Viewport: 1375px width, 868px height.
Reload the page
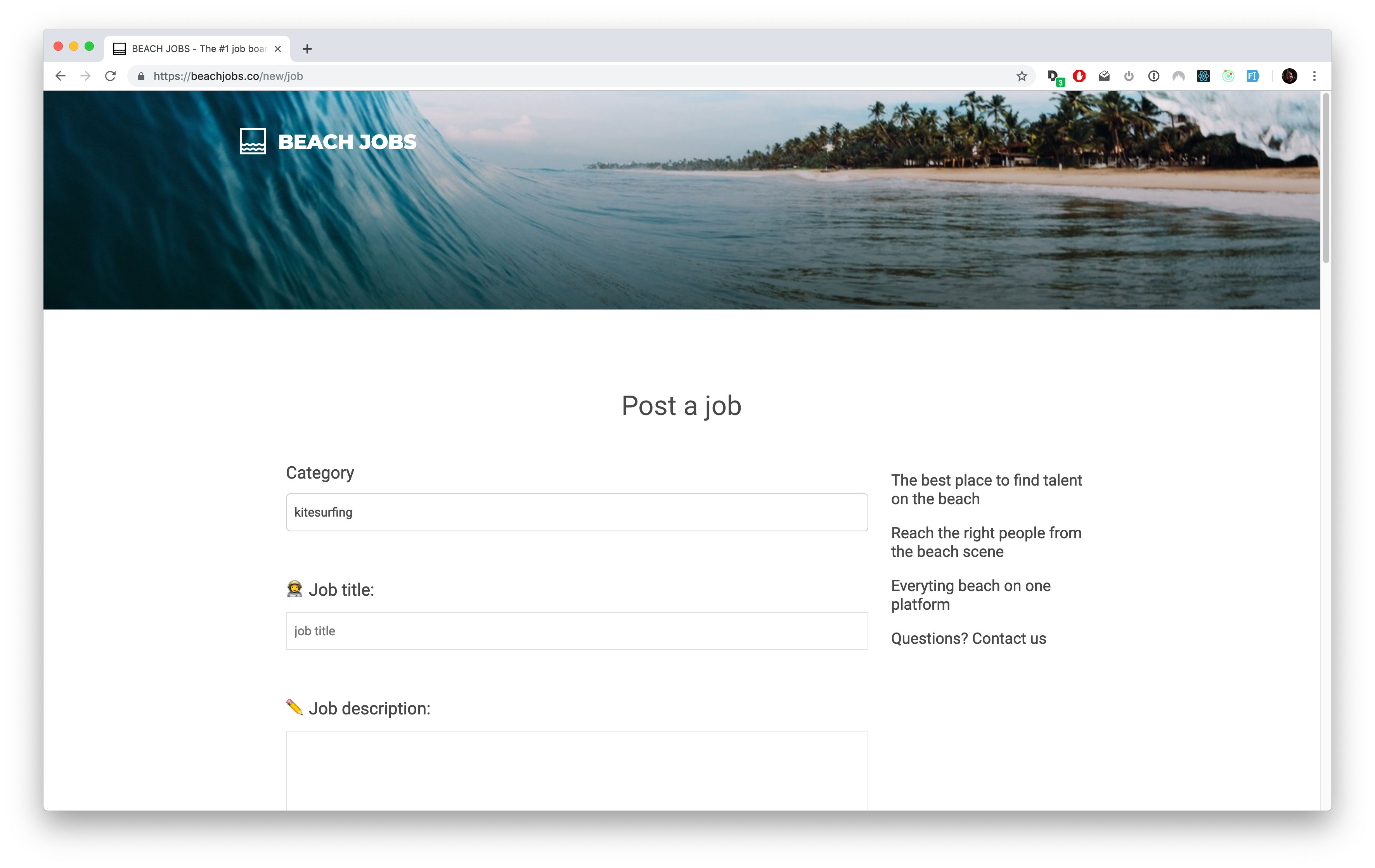pyautogui.click(x=110, y=76)
